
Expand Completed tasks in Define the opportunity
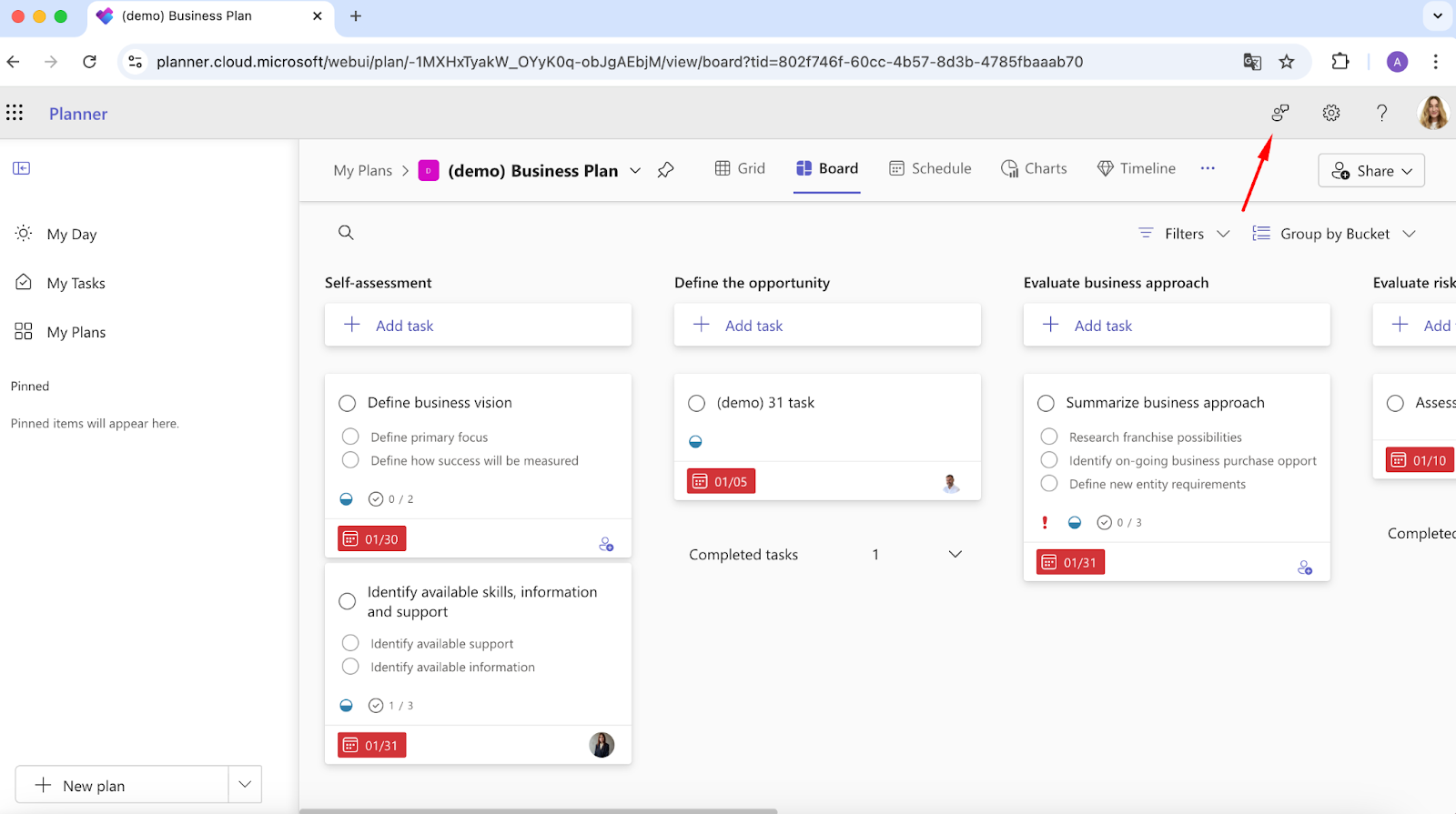click(955, 555)
